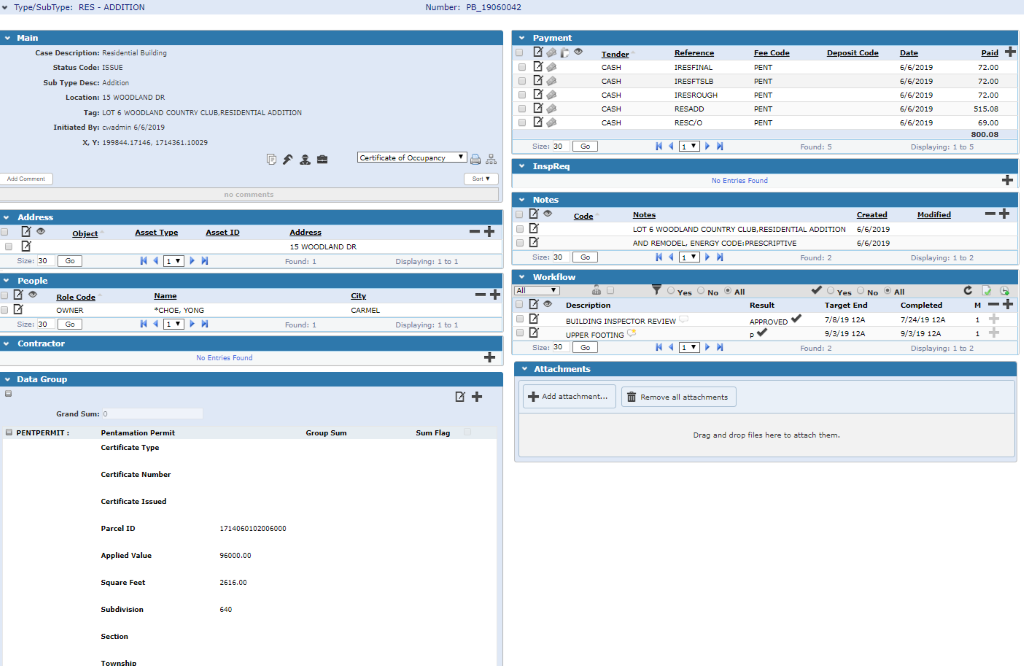
Task: Add a contractor with the plus icon
Action: [489, 357]
